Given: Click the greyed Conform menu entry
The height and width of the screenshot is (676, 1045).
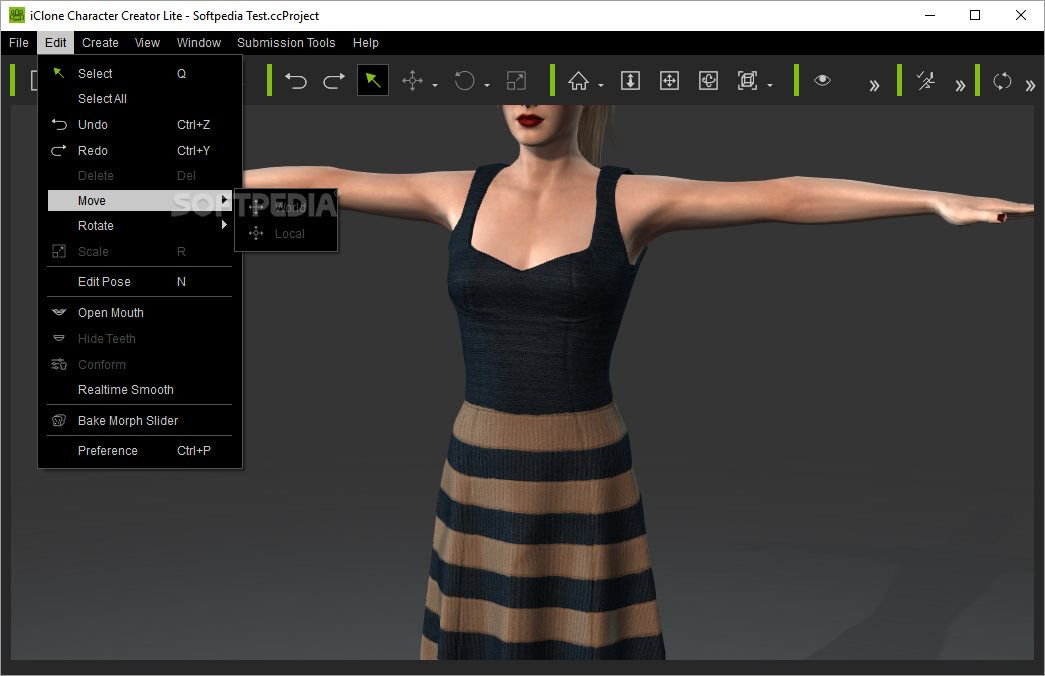Looking at the screenshot, I should (140, 365).
